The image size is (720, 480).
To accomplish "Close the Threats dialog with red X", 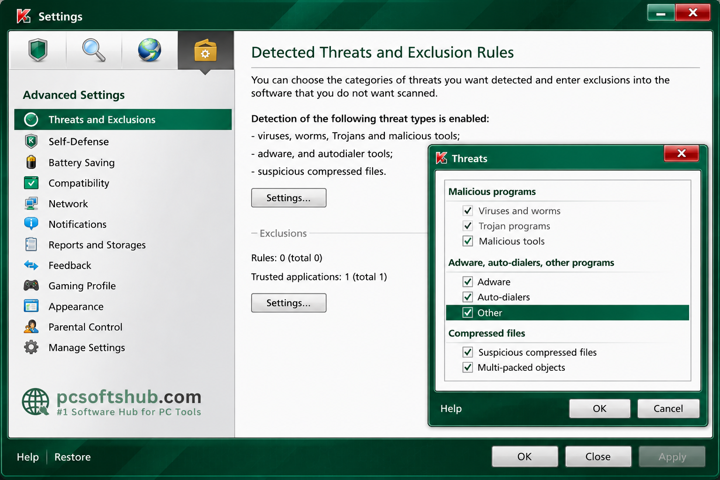I will (x=681, y=153).
